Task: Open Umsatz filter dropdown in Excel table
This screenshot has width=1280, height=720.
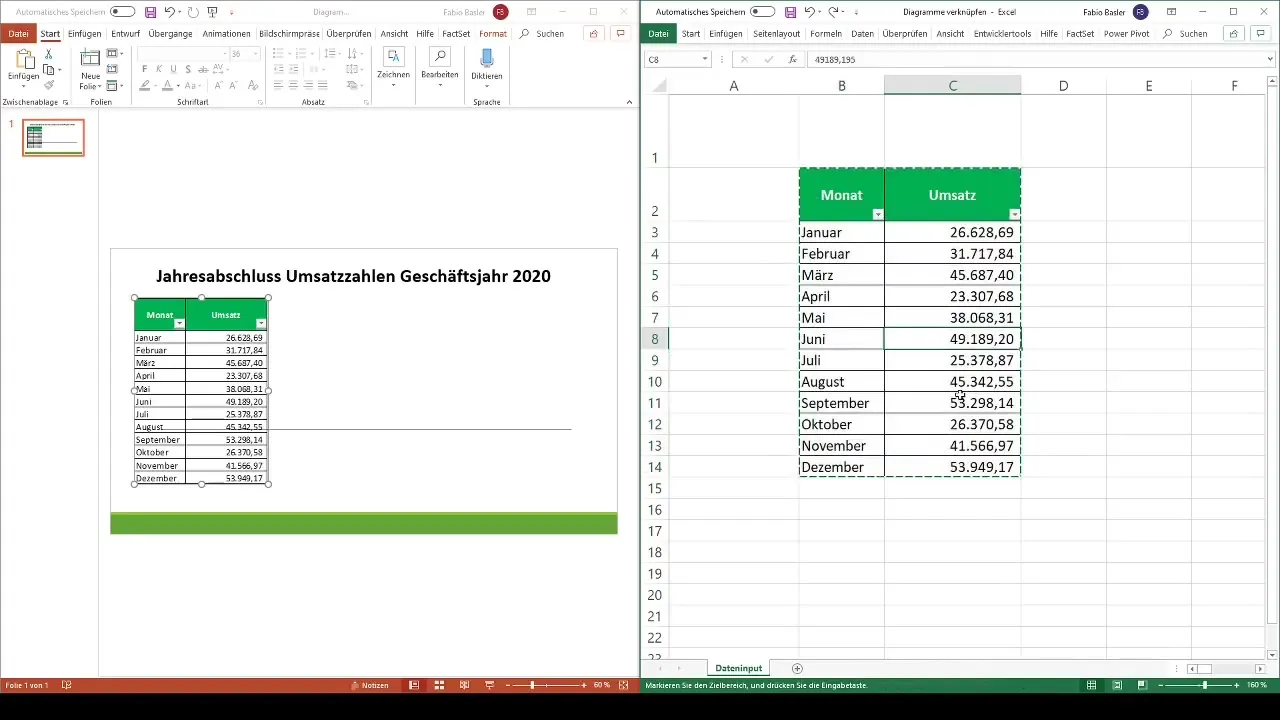Action: pyautogui.click(x=1014, y=214)
